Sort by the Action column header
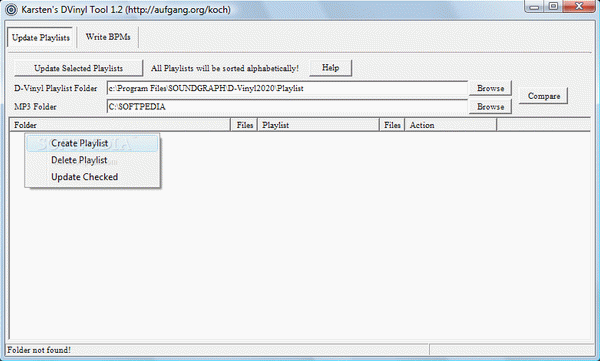 pos(451,125)
